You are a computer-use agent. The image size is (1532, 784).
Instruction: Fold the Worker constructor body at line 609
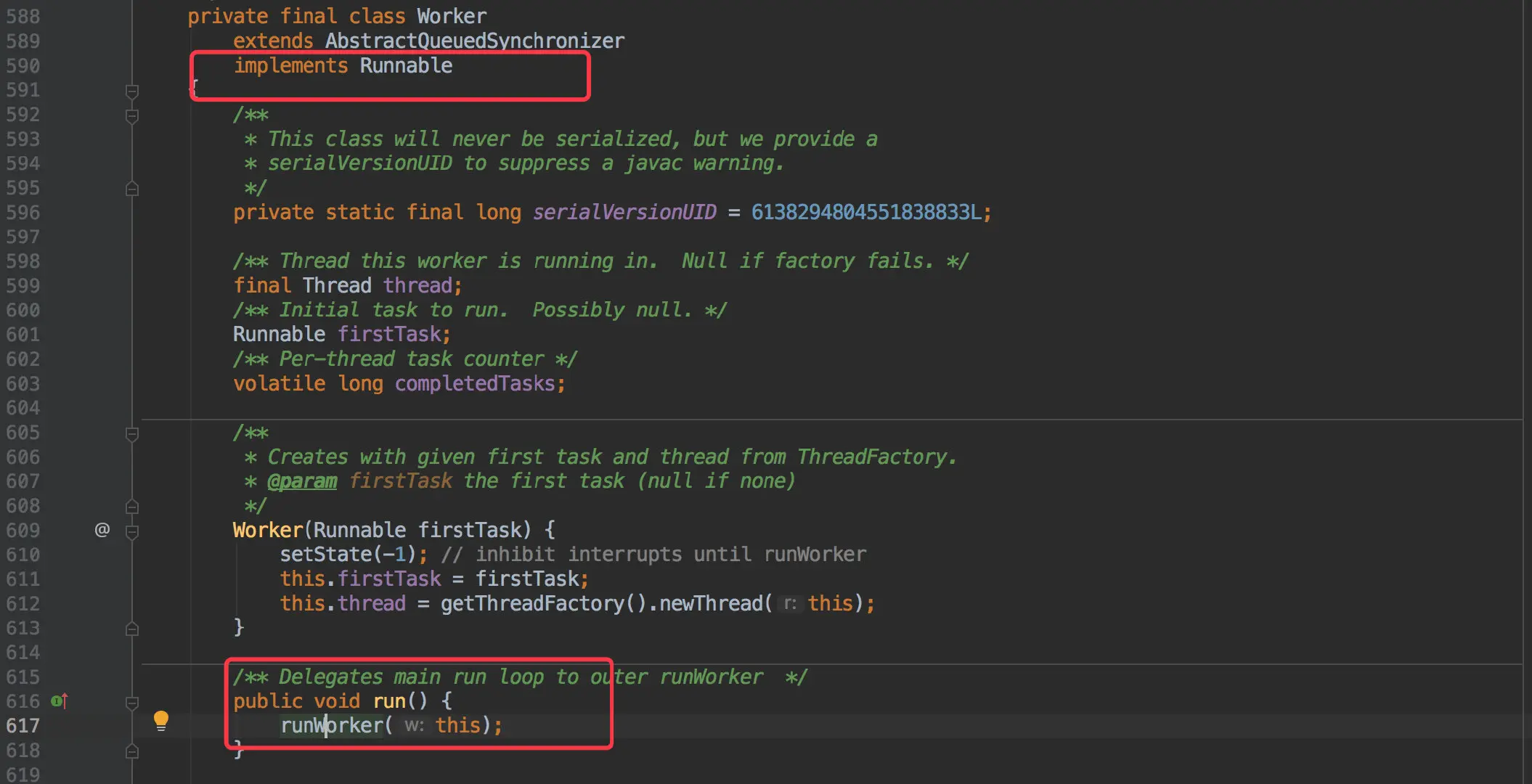(x=132, y=531)
